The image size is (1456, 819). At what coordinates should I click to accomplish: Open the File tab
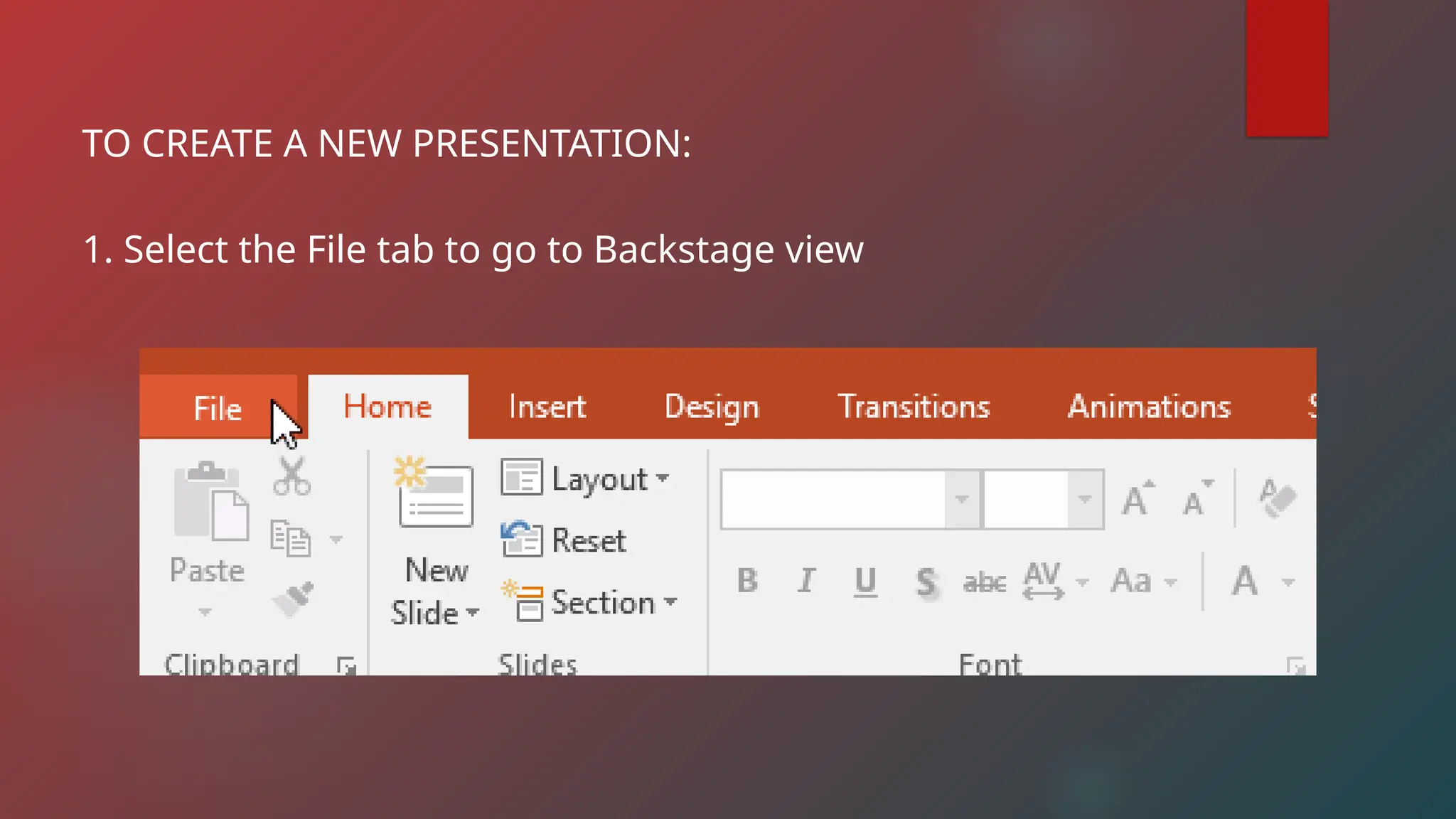pos(218,407)
